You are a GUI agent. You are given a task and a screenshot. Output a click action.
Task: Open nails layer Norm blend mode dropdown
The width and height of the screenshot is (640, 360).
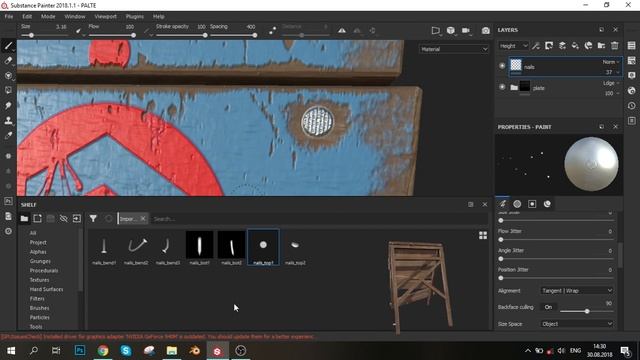[611, 62]
